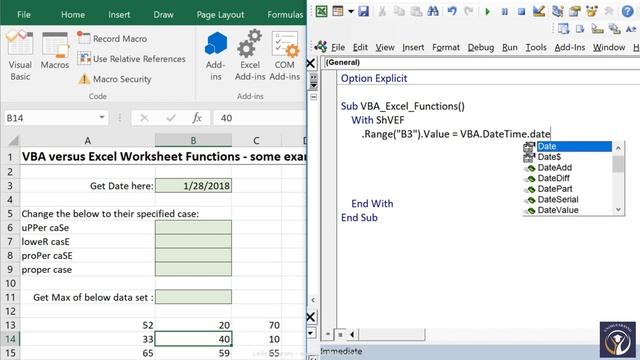Open the VBA Edit menu

click(360, 47)
